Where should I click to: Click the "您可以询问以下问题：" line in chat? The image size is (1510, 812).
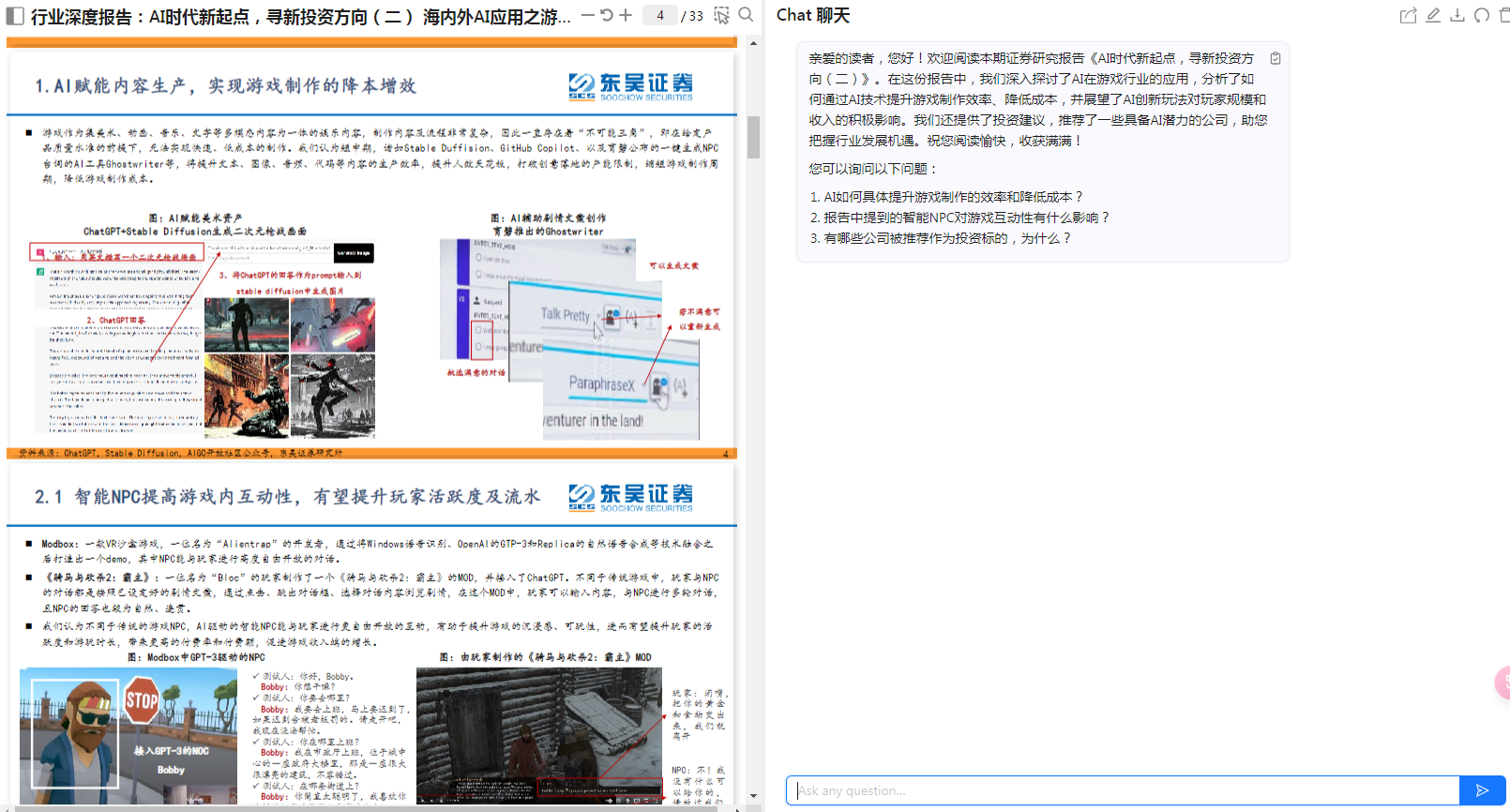coord(873,169)
